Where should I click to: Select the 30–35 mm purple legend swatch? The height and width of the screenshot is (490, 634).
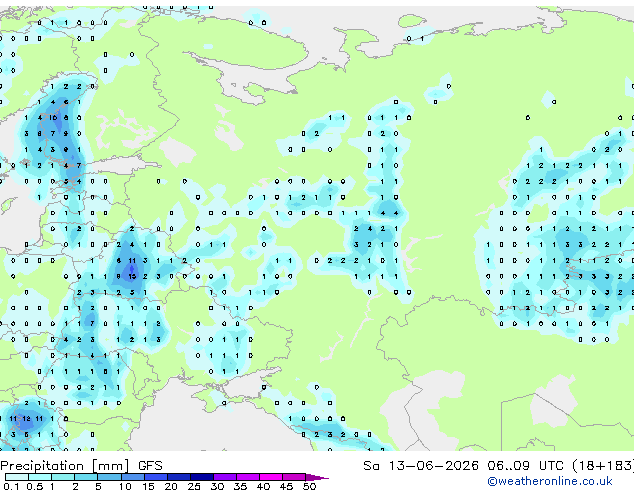(225, 477)
